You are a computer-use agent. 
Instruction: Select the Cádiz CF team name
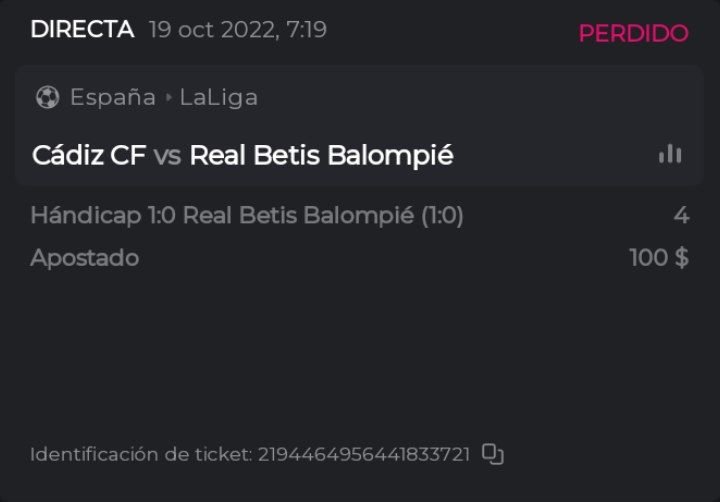point(89,156)
